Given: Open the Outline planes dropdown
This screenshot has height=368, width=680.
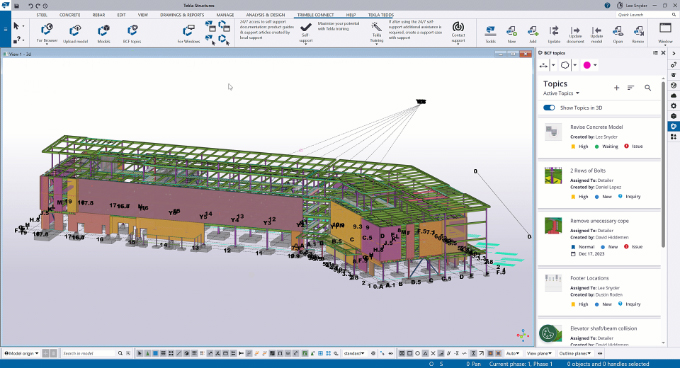Looking at the screenshot, I should coord(575,353).
